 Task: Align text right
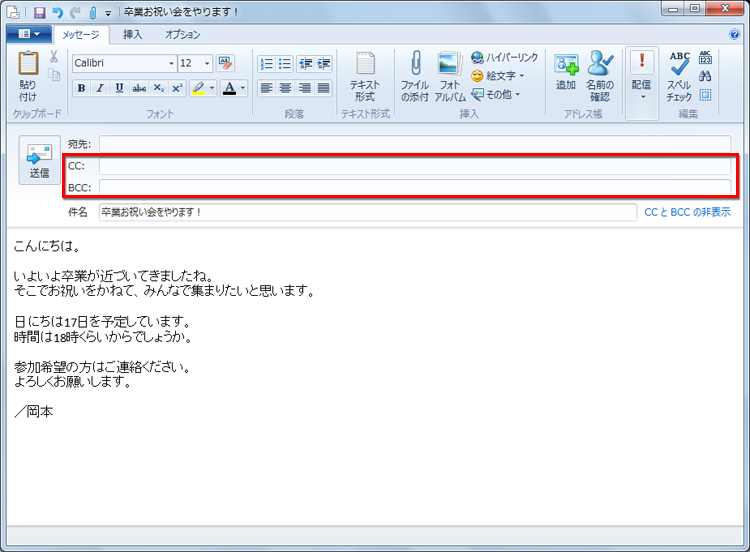(x=304, y=88)
